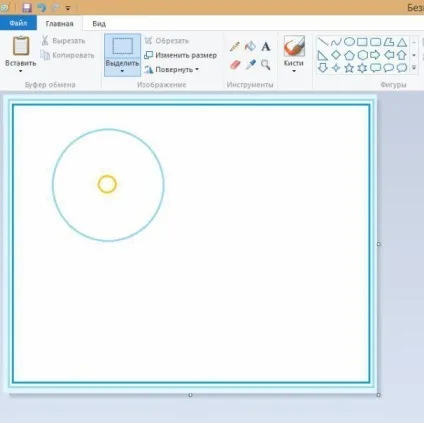Select the Magnifier tool
The image size is (424, 423).
pyautogui.click(x=266, y=65)
